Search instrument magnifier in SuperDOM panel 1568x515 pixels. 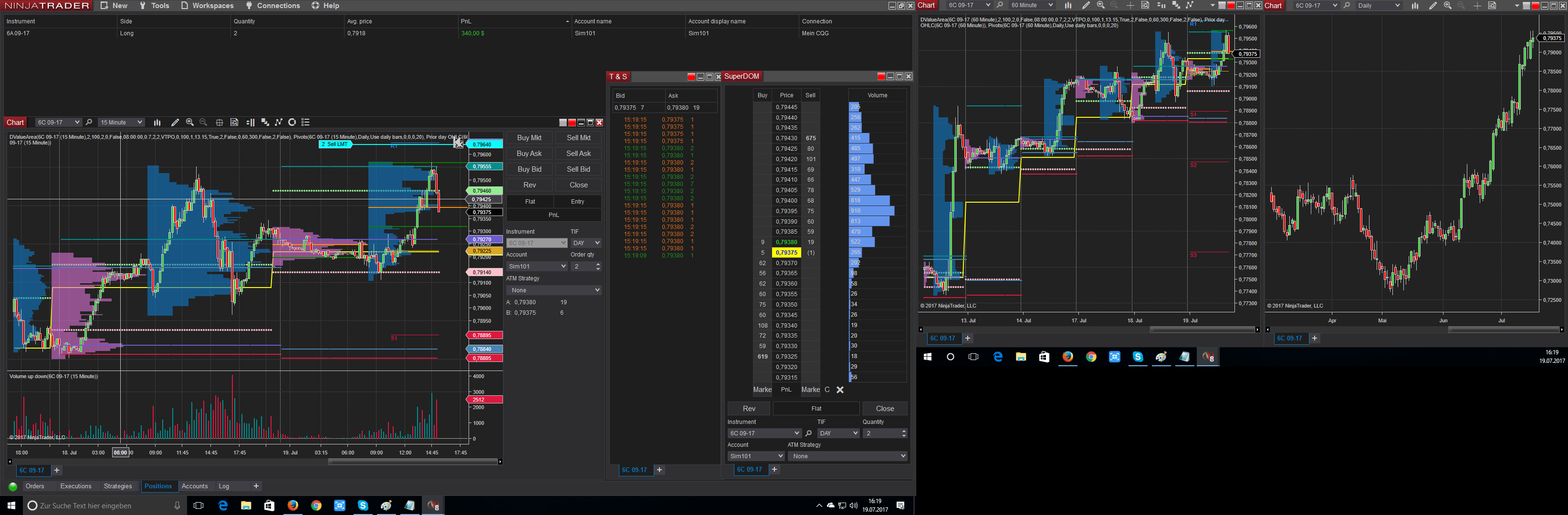(808, 433)
